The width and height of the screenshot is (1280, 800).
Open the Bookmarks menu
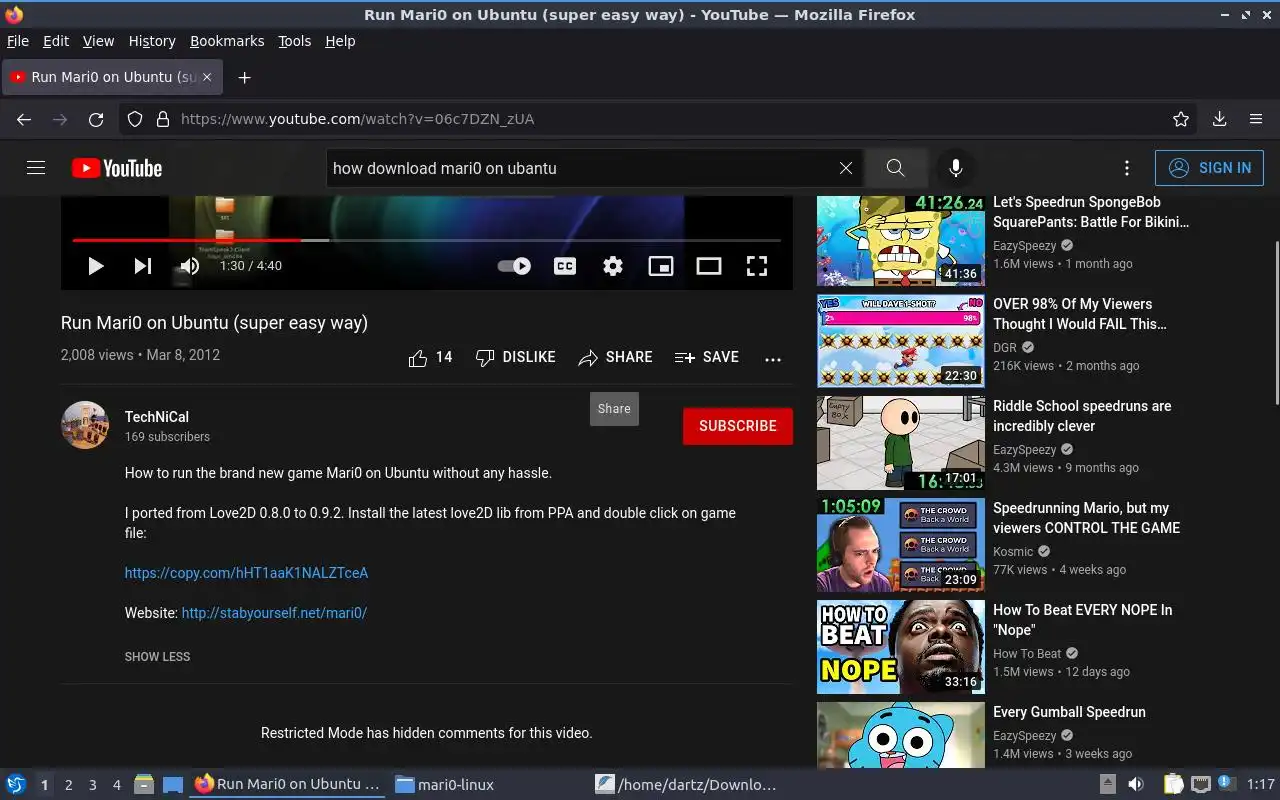[227, 41]
